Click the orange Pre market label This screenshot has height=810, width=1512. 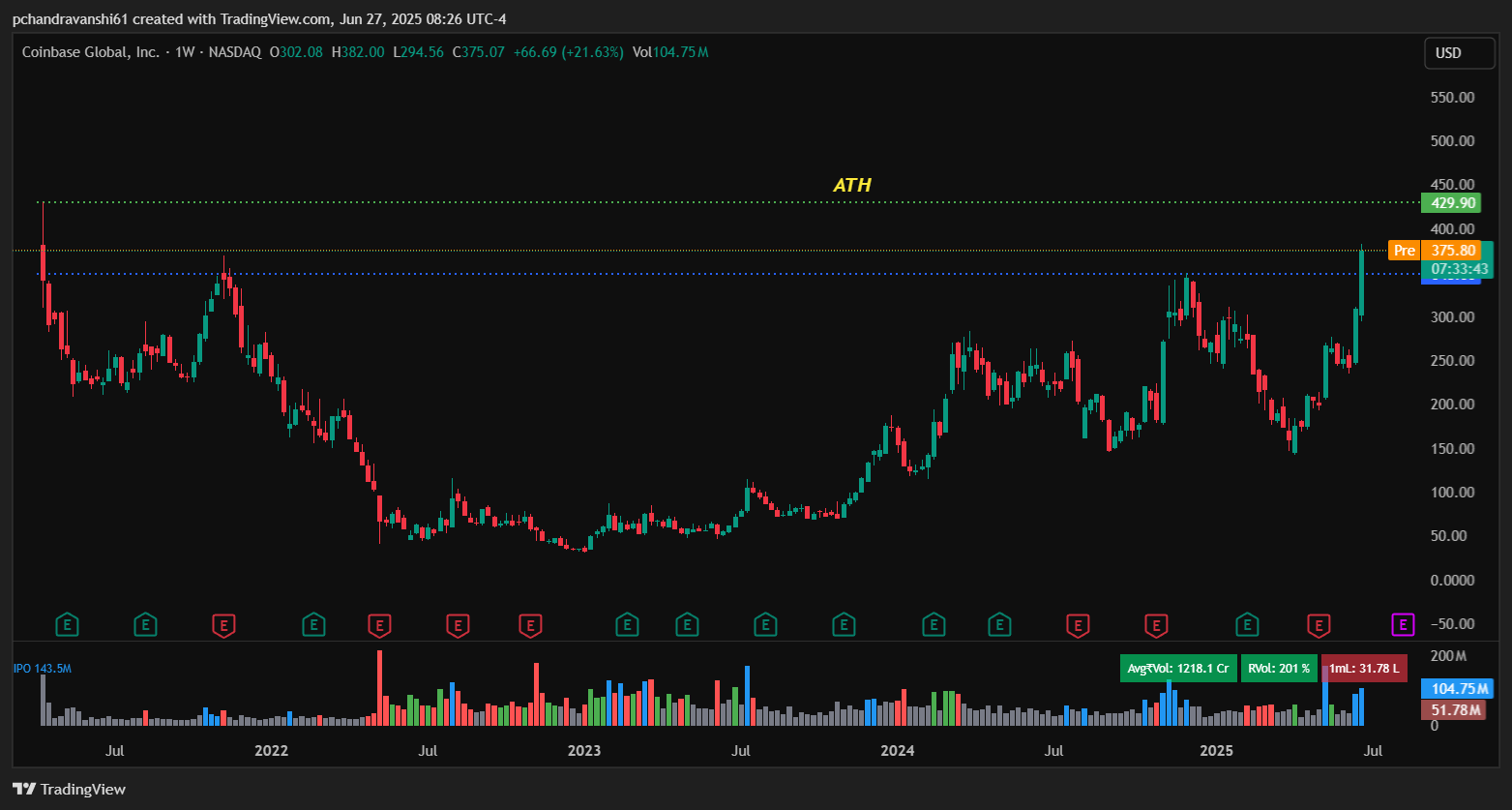1404,251
